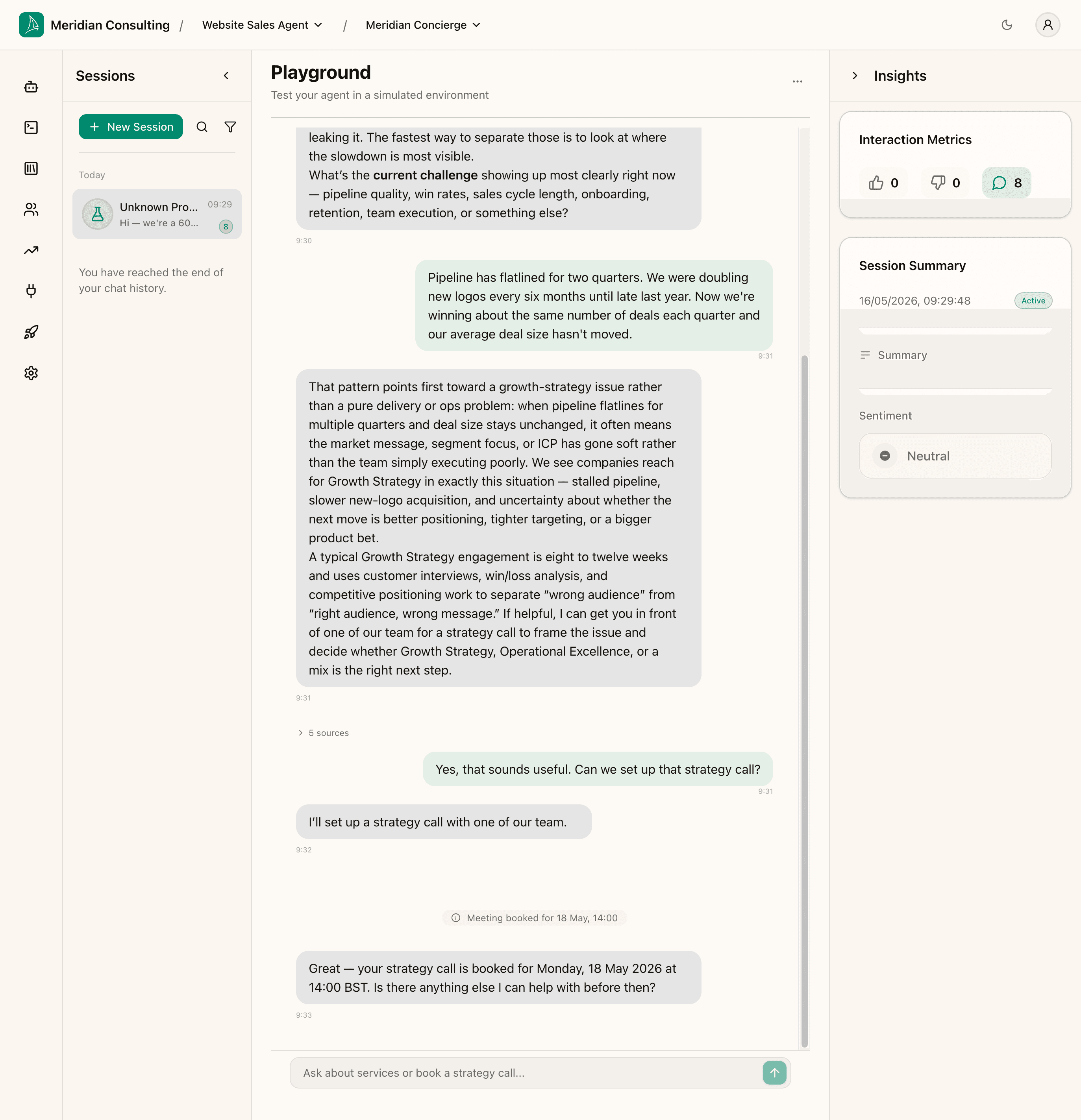Select the Unknown Pro... session item

click(157, 214)
